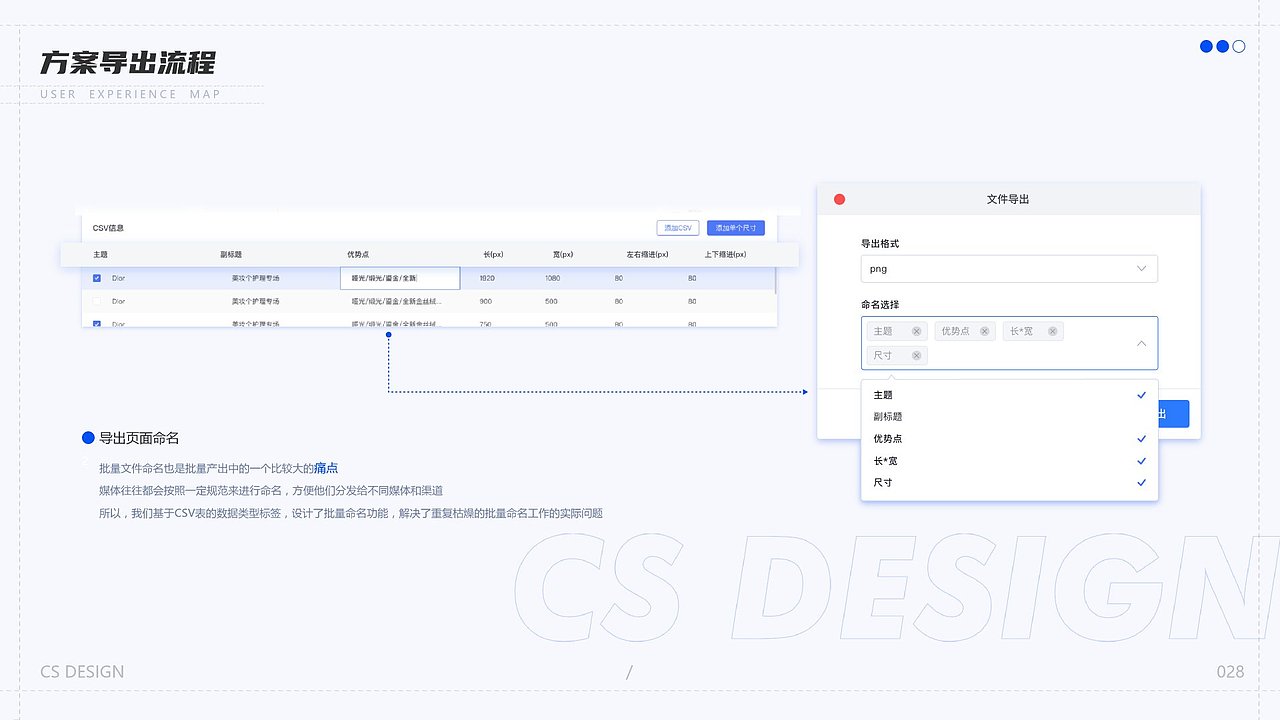This screenshot has width=1280, height=720.
Task: Check the second Dior row (900 length)
Action: coord(97,301)
